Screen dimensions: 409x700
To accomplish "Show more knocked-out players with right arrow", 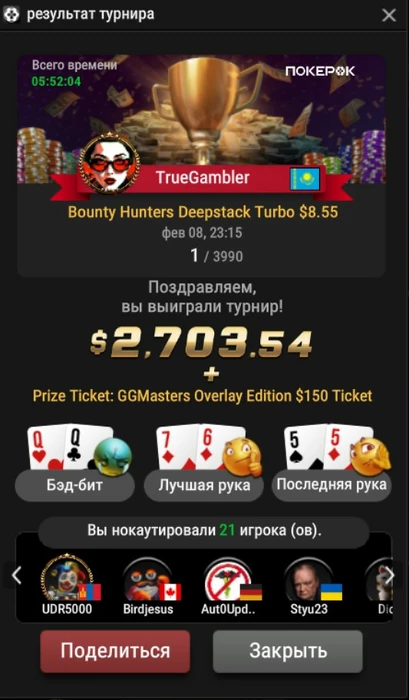I will coord(390,575).
